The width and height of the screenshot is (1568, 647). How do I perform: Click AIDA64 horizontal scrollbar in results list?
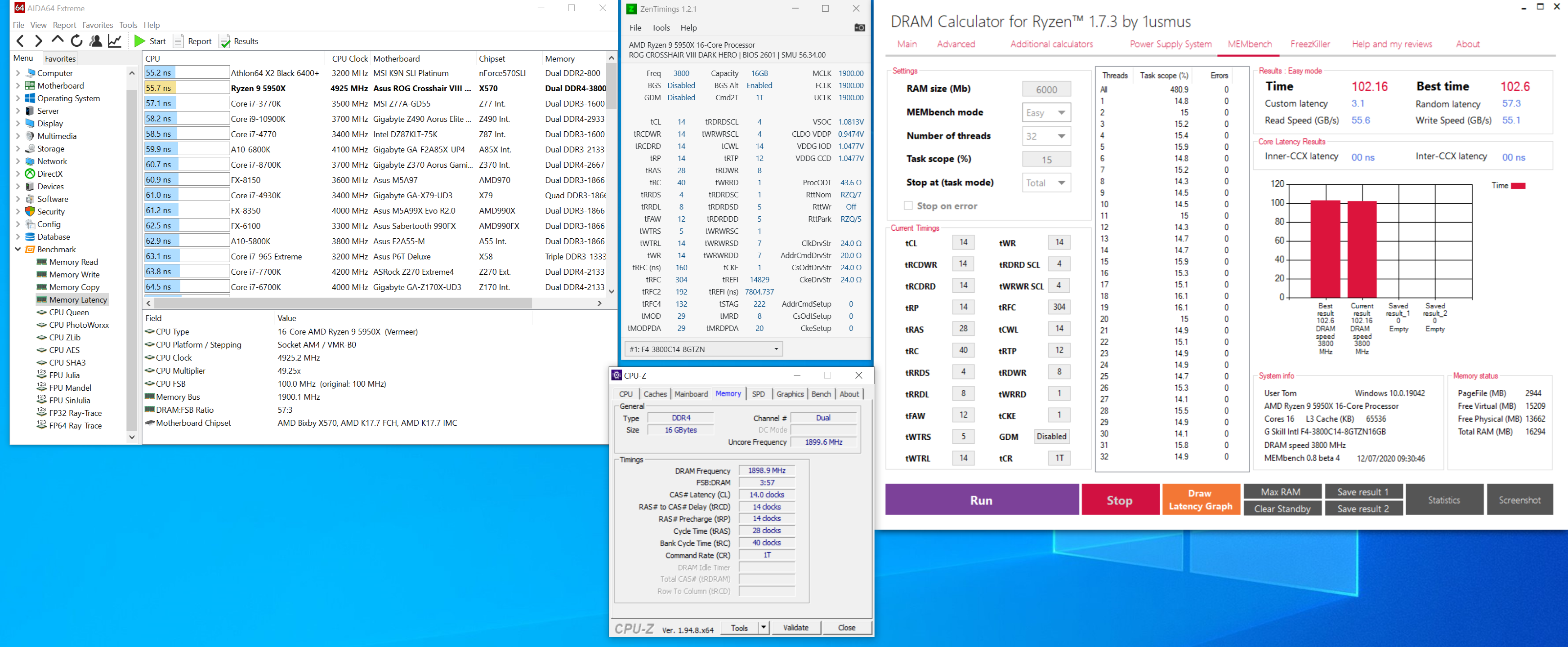click(343, 303)
